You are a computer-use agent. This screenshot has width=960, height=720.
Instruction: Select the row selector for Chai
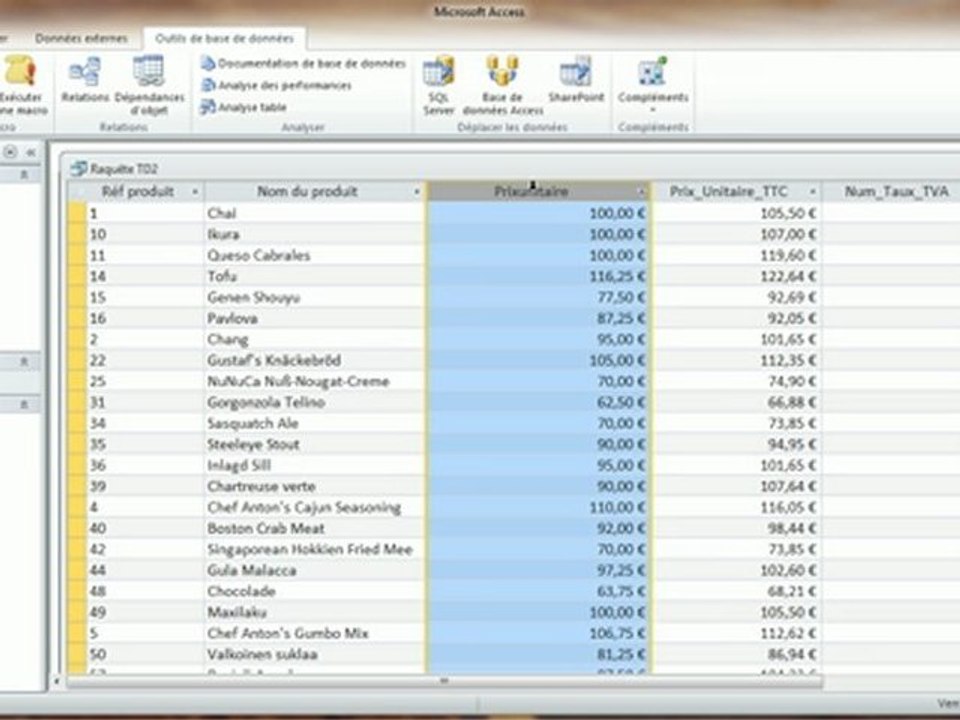pyautogui.click(x=77, y=213)
